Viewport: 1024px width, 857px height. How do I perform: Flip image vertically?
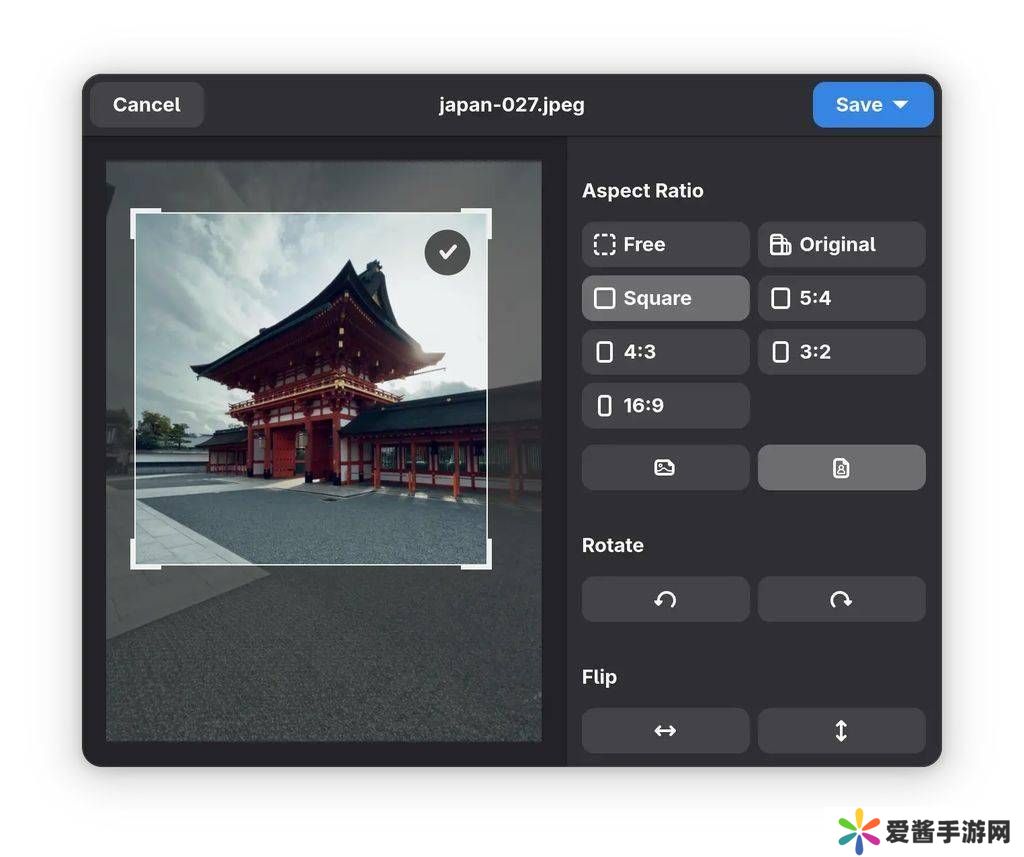pos(841,731)
